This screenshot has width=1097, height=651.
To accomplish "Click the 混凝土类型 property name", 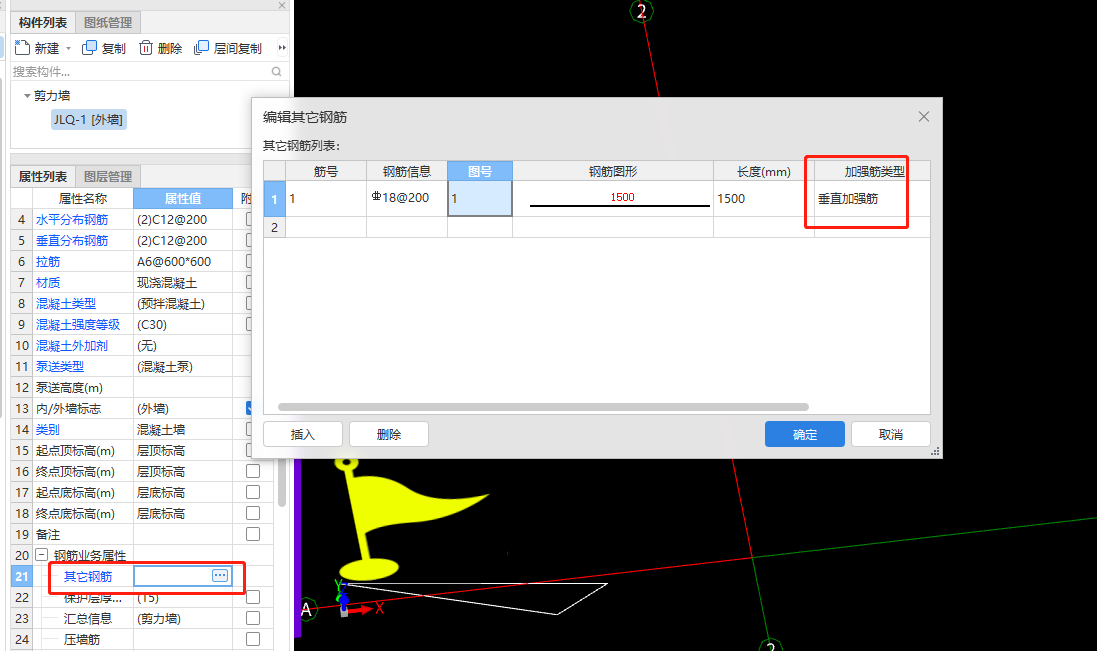I will point(66,303).
